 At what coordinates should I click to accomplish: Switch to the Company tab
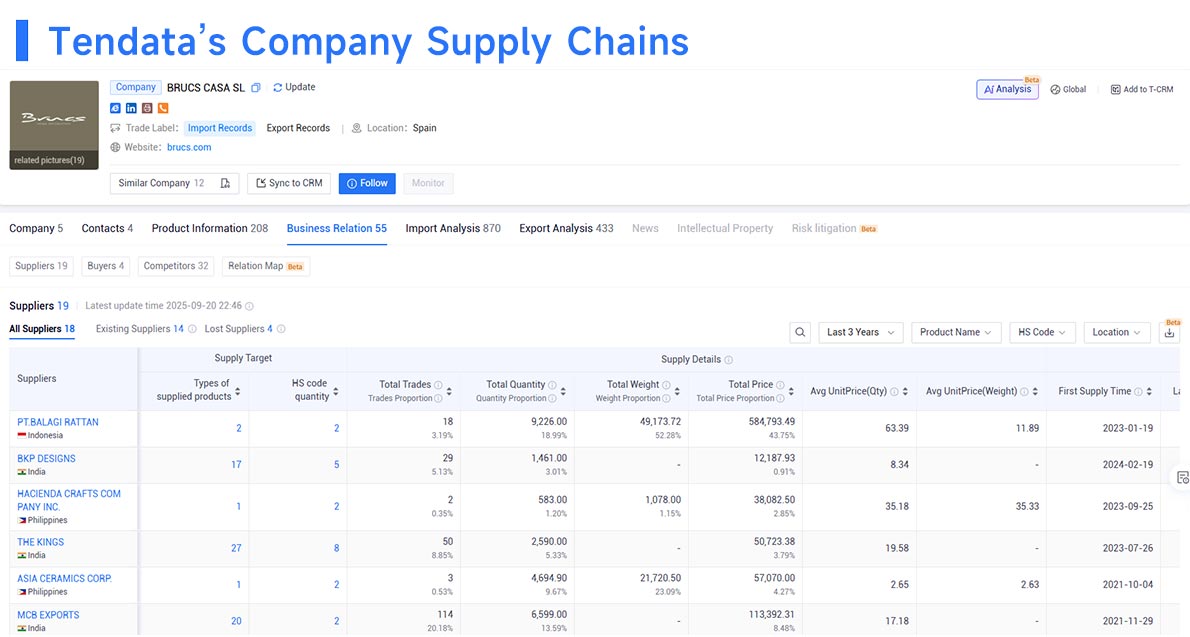click(x=36, y=229)
